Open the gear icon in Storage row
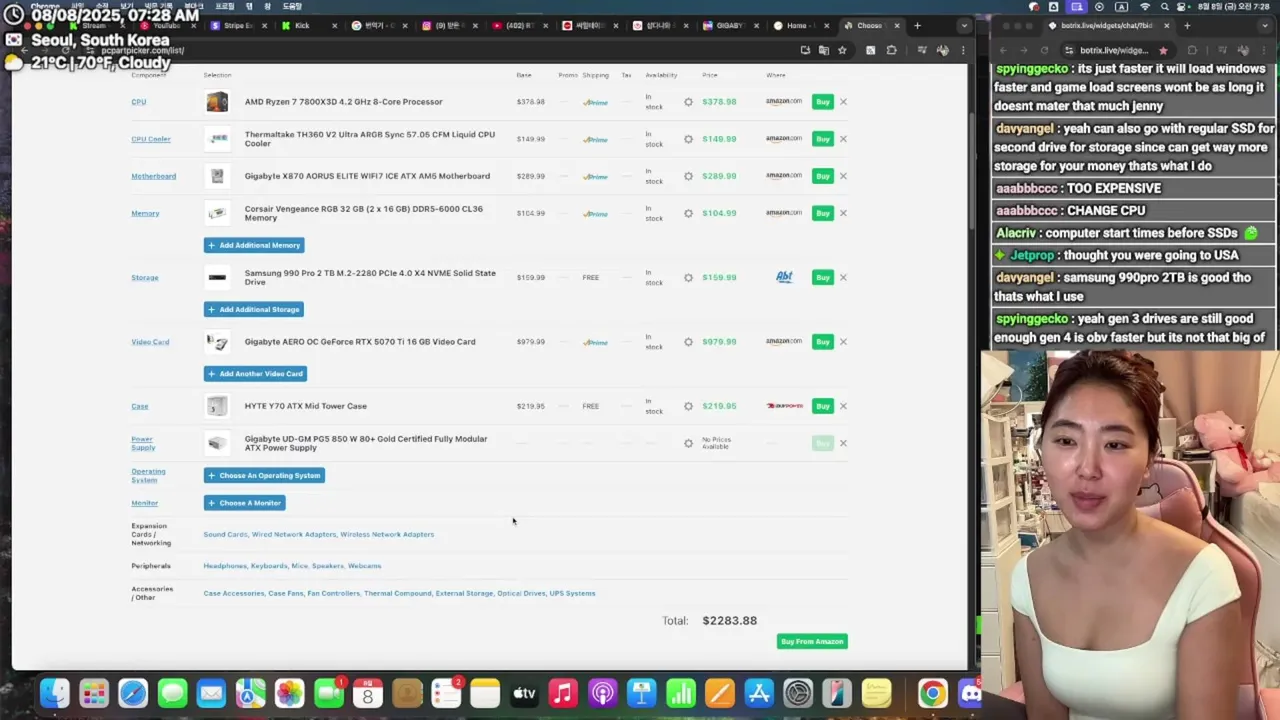The image size is (1280, 720). coord(688,278)
